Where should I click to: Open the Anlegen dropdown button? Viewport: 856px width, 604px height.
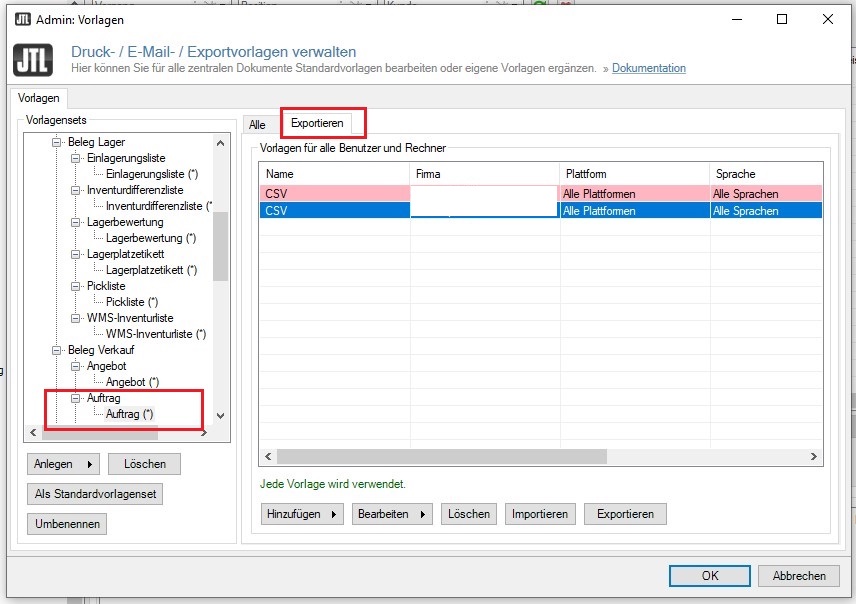[x=64, y=464]
